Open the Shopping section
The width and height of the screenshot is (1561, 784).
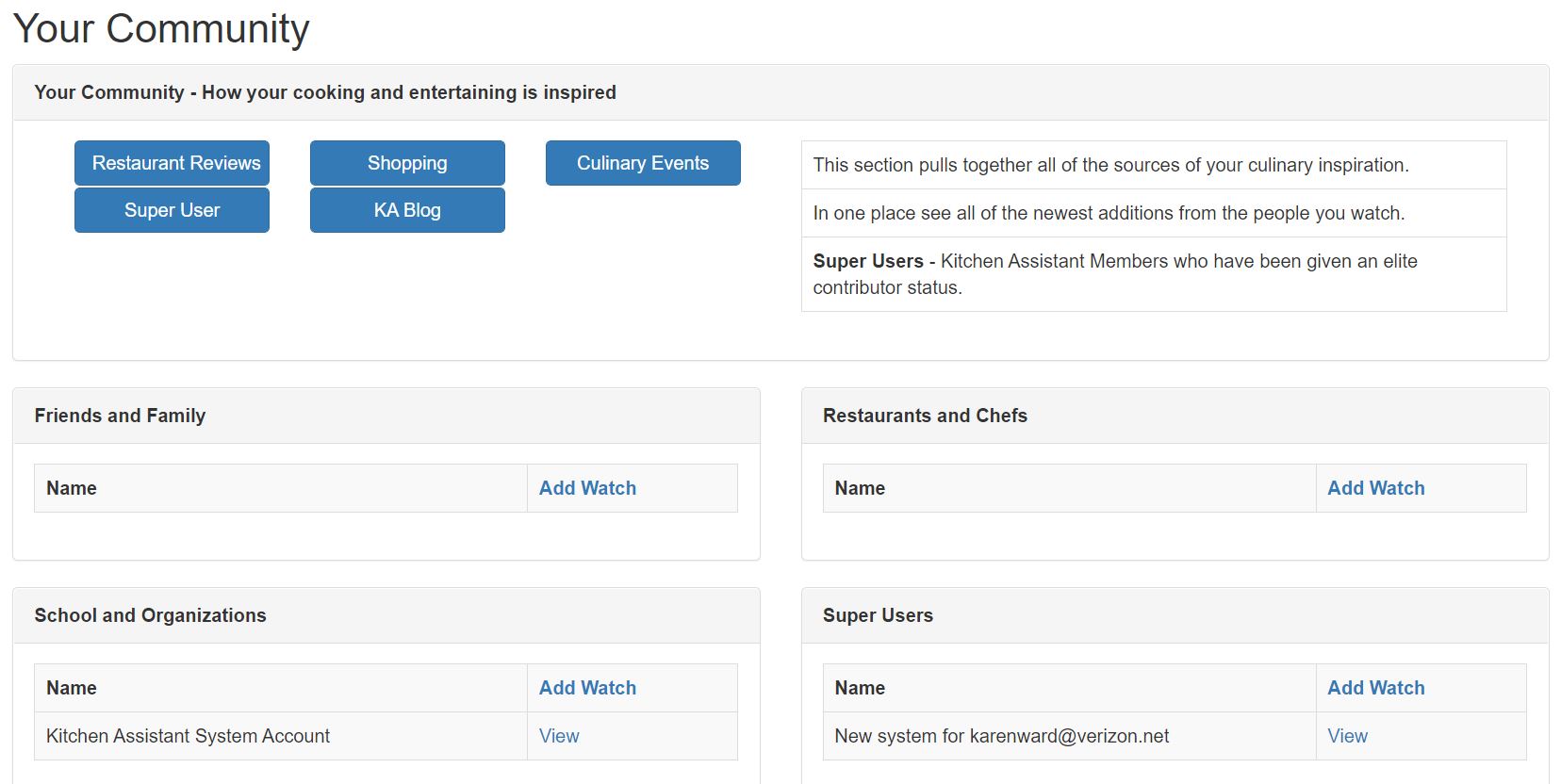(407, 163)
